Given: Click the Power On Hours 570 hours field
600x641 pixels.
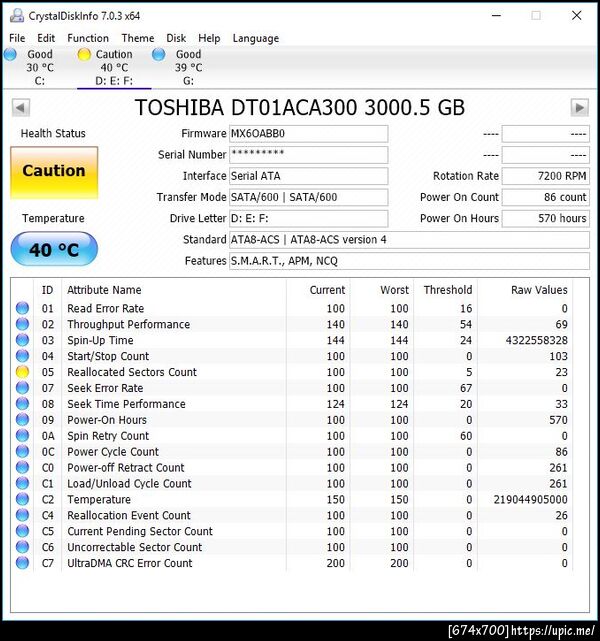Looking at the screenshot, I should [x=546, y=219].
